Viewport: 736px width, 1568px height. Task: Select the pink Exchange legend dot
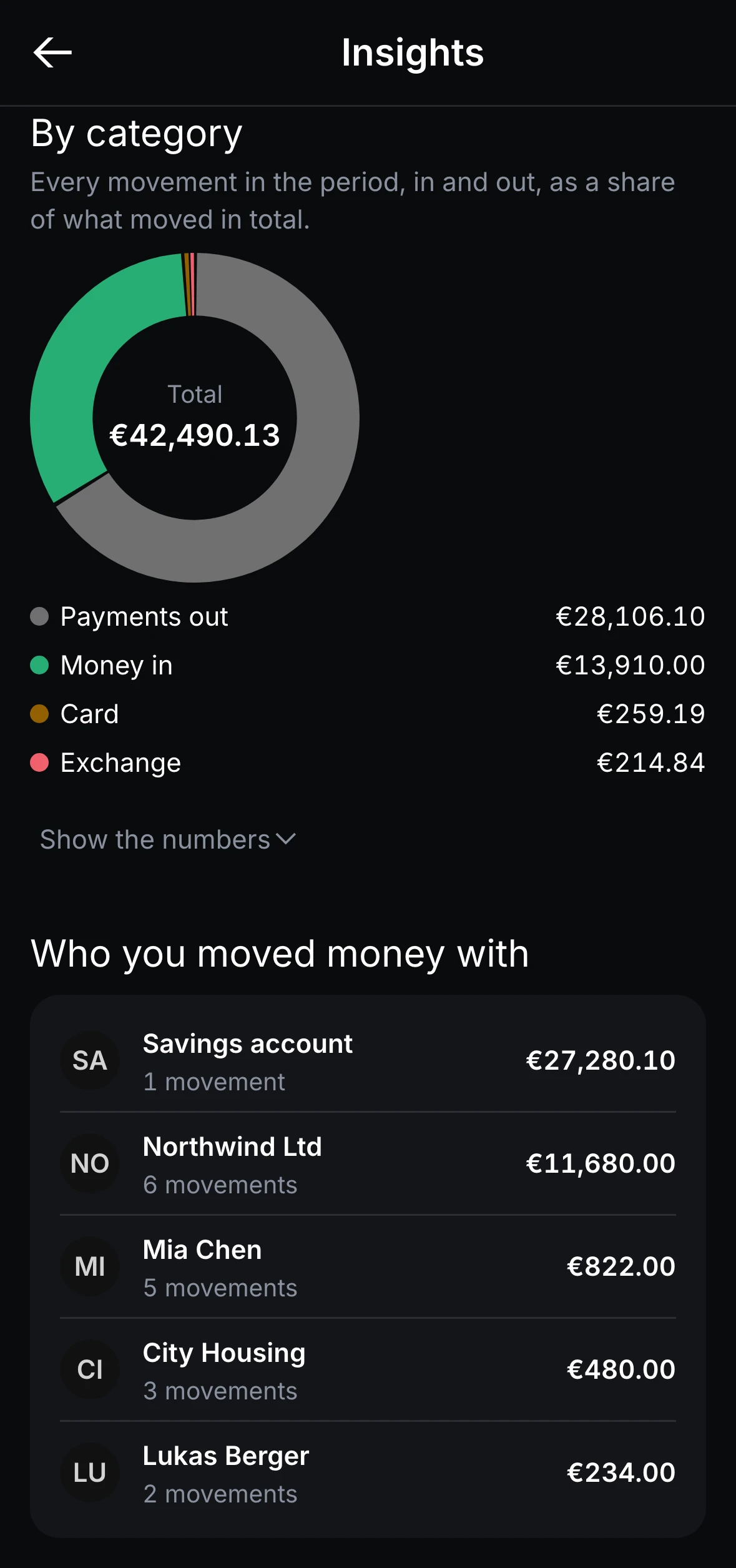point(39,762)
